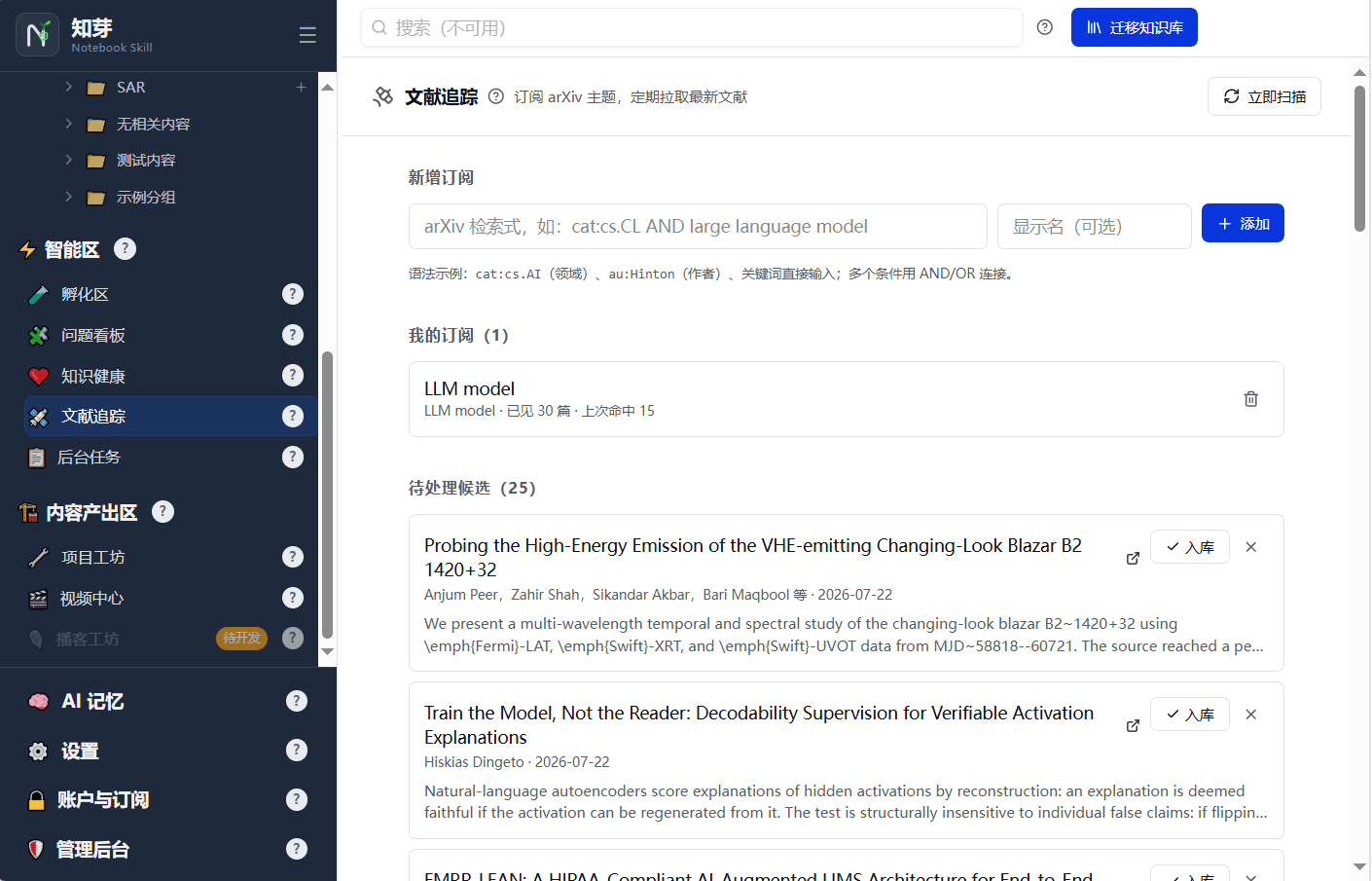Delete the LLM model subscription
This screenshot has width=1372, height=881.
click(1251, 399)
